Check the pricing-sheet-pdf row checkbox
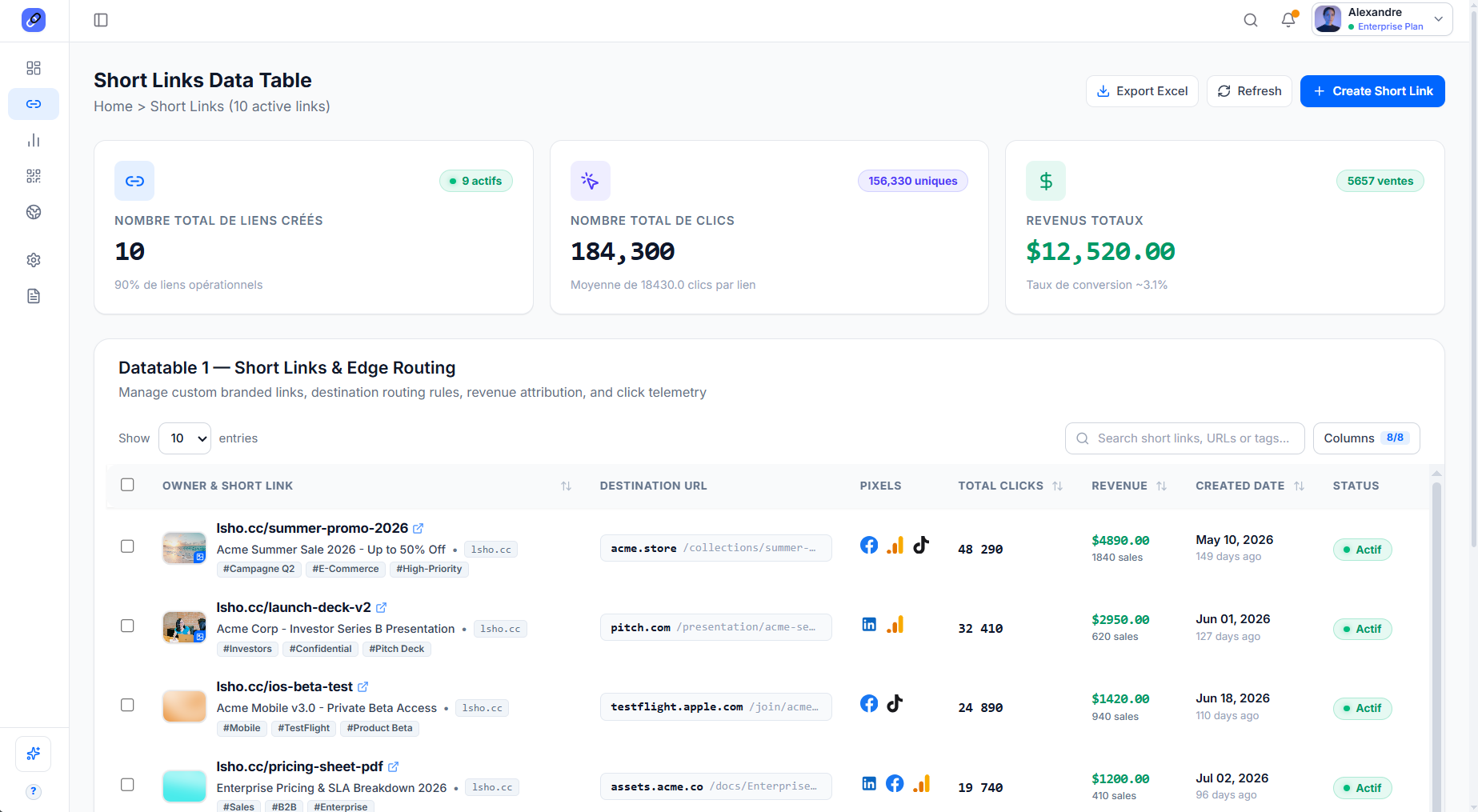Viewport: 1478px width, 812px height. pyautogui.click(x=127, y=785)
